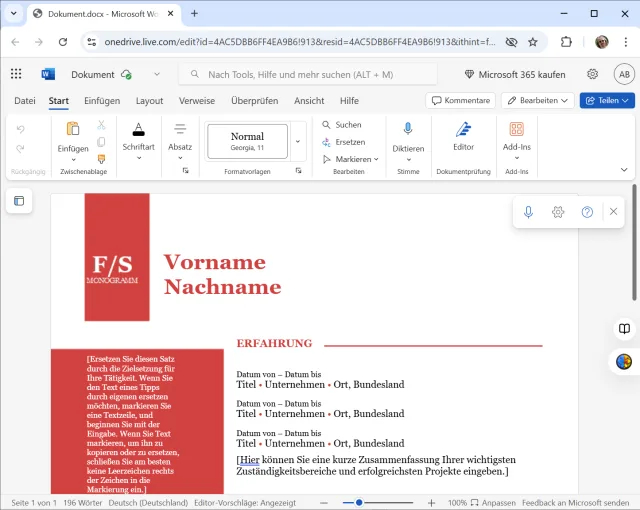
Task: Open the app launcher grid icon
Action: pyautogui.click(x=16, y=74)
